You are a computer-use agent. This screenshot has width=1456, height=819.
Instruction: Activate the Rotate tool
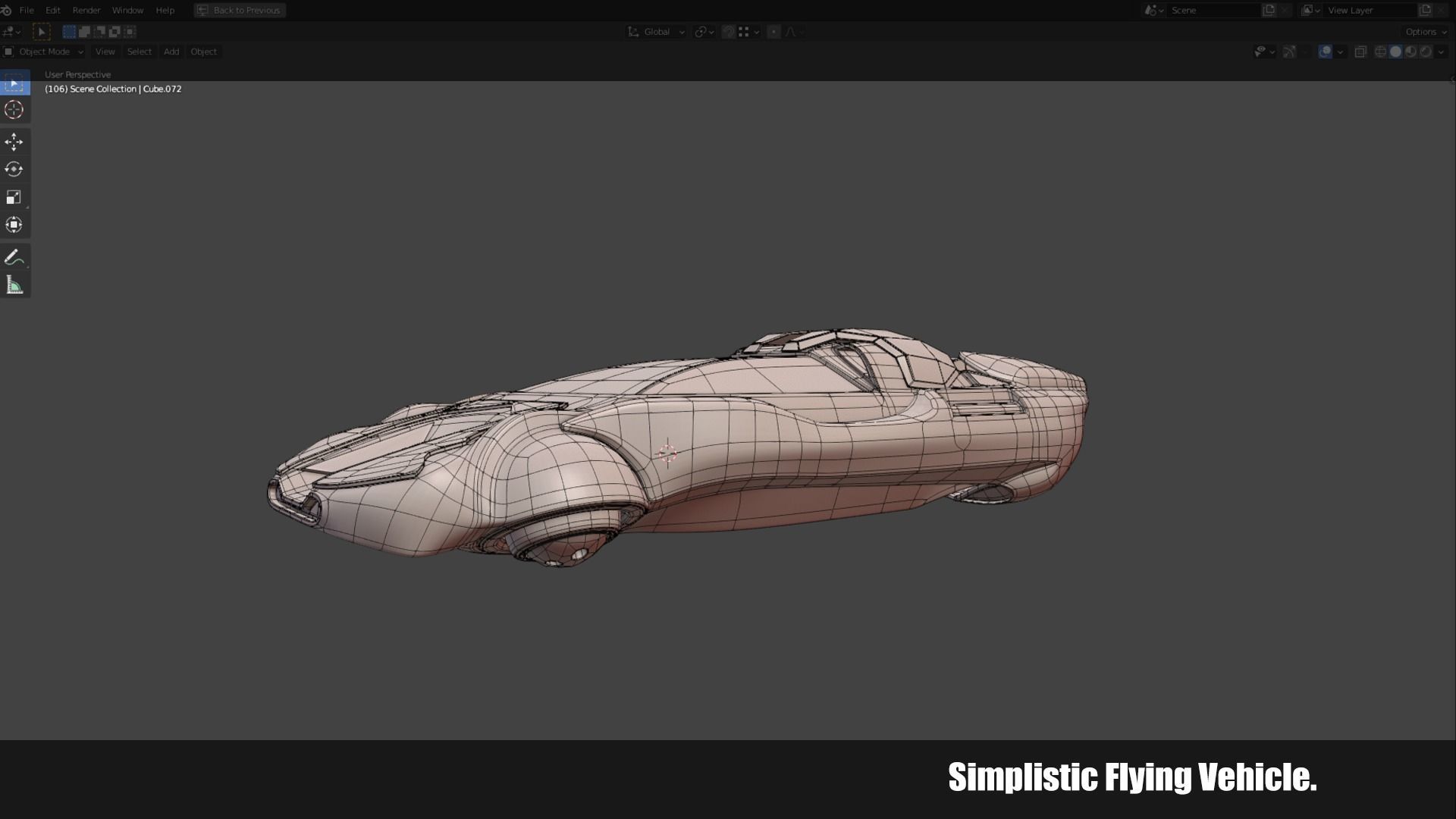pos(14,169)
